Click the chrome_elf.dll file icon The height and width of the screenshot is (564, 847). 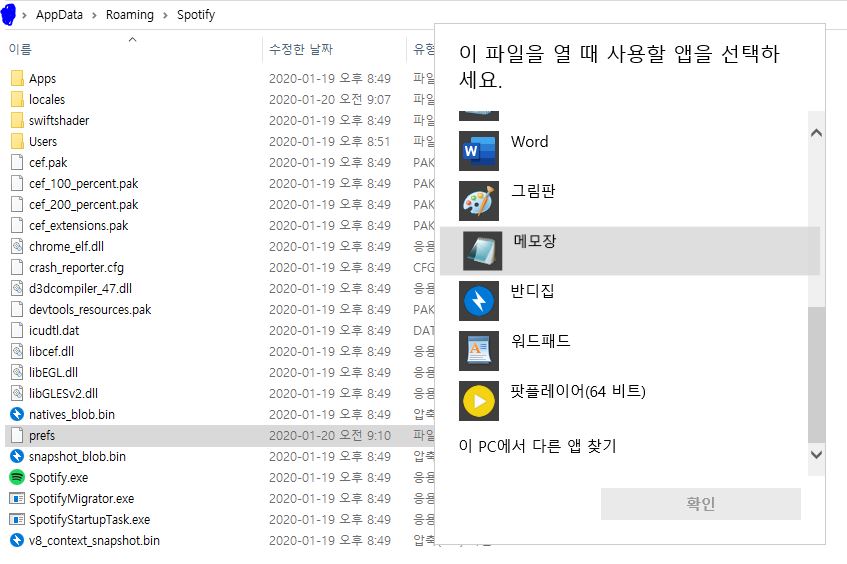click(17, 246)
